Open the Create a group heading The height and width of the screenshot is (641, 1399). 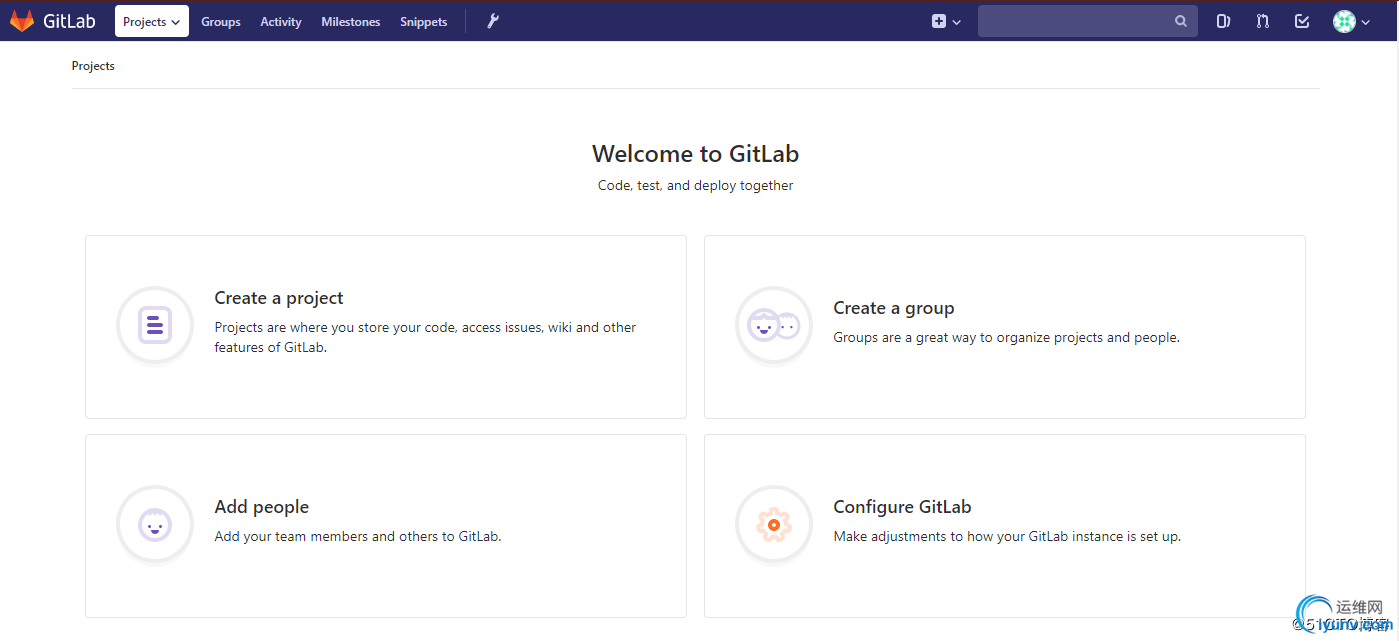(x=894, y=308)
